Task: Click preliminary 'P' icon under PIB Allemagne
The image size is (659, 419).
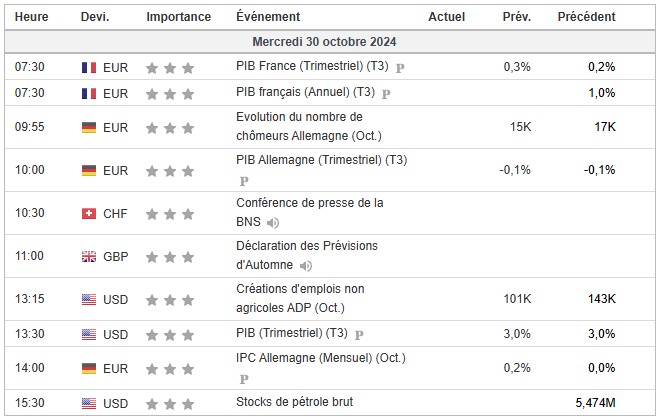Action: pyautogui.click(x=243, y=181)
